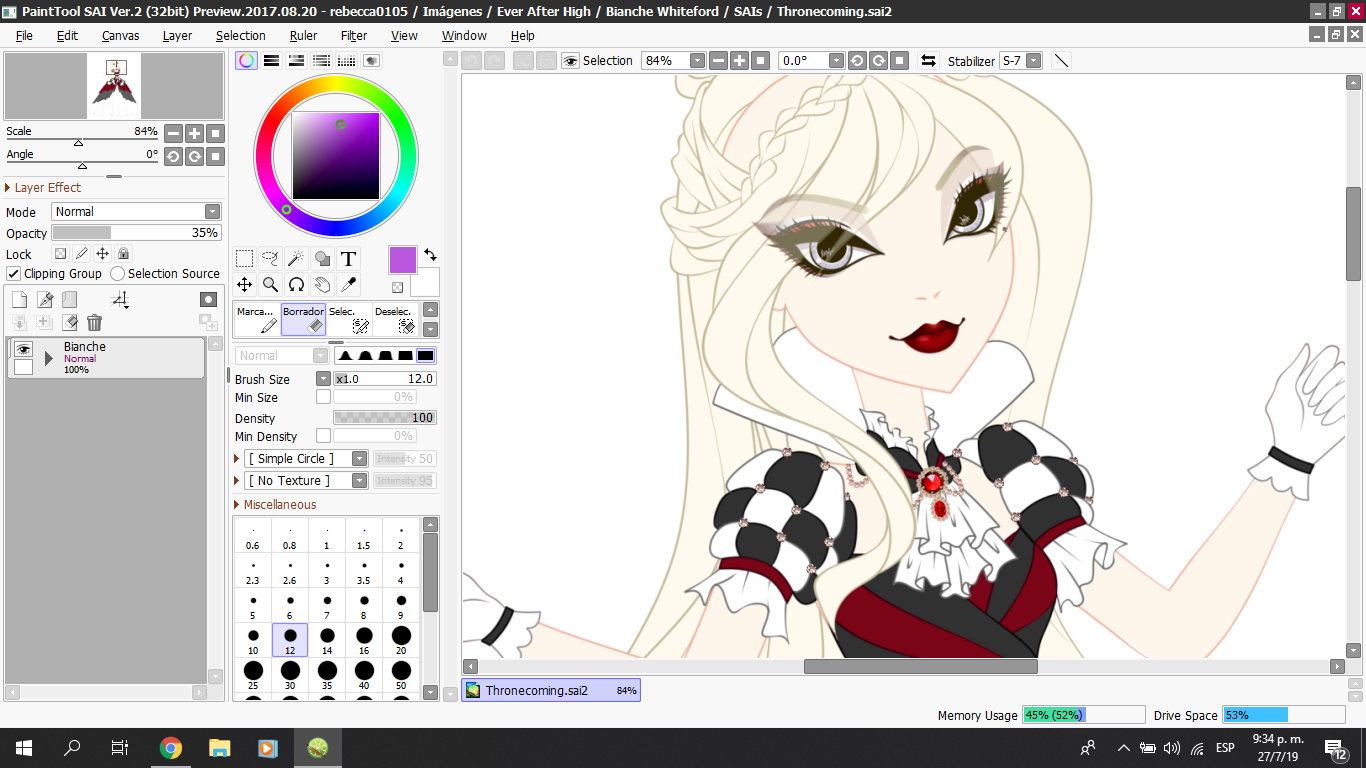The height and width of the screenshot is (768, 1366).
Task: Select the magic wand tool
Action: [x=296, y=259]
